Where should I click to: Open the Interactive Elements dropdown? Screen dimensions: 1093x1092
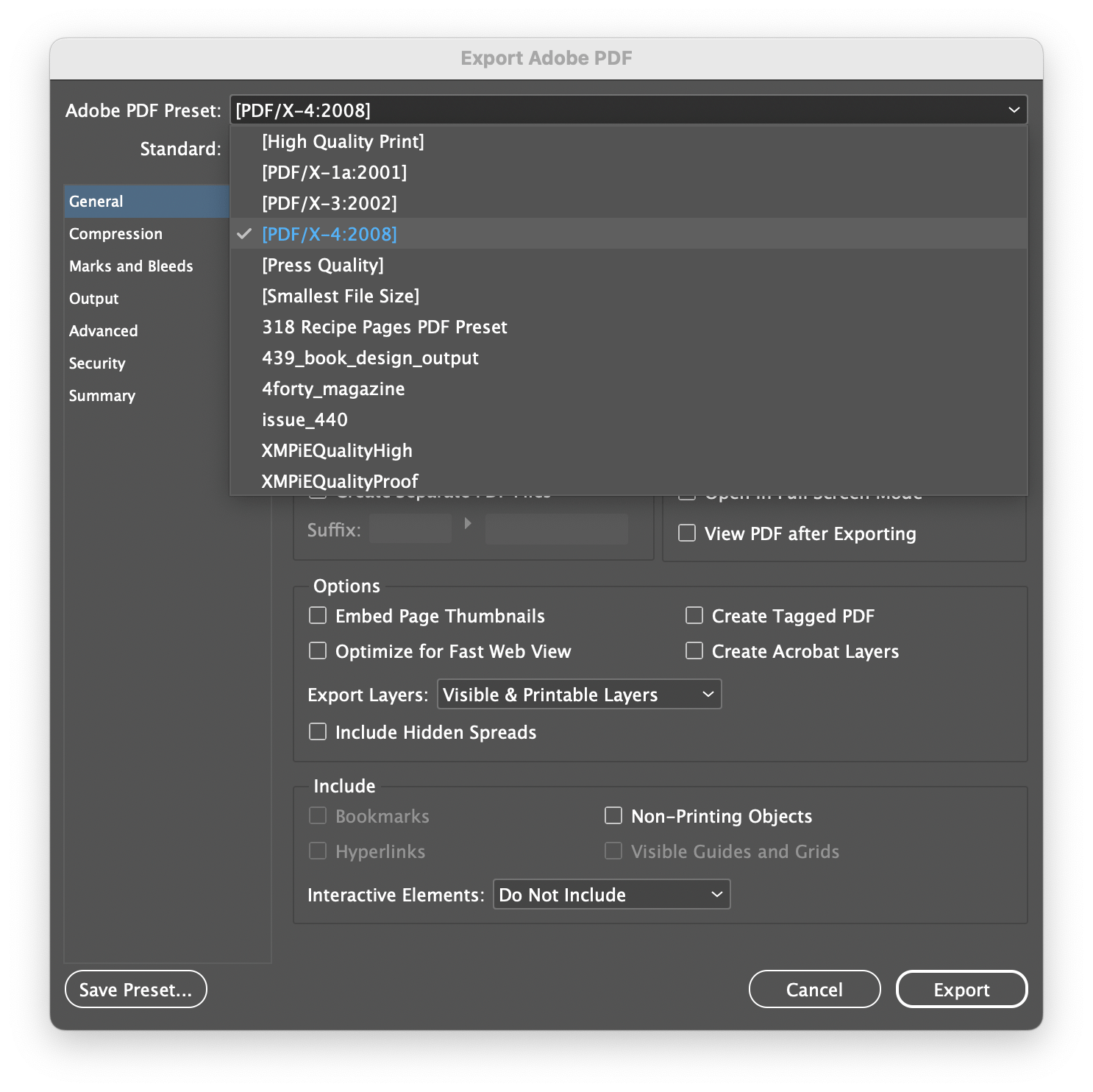[610, 894]
